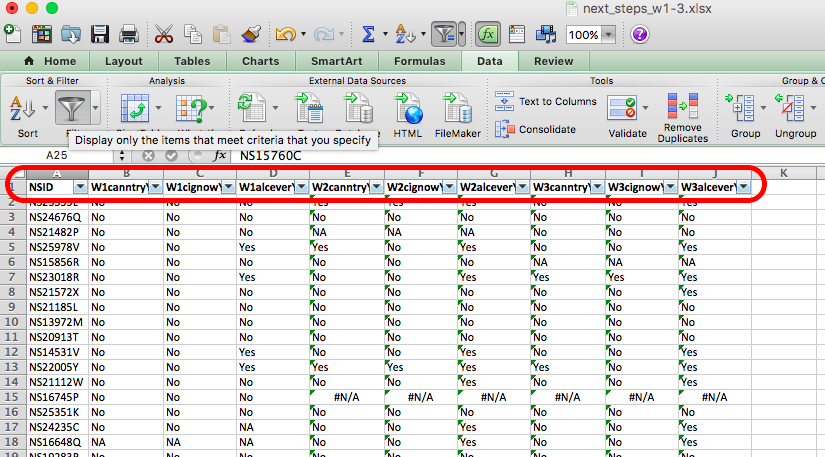Open the NSID column filter dropdown

pyautogui.click(x=78, y=187)
